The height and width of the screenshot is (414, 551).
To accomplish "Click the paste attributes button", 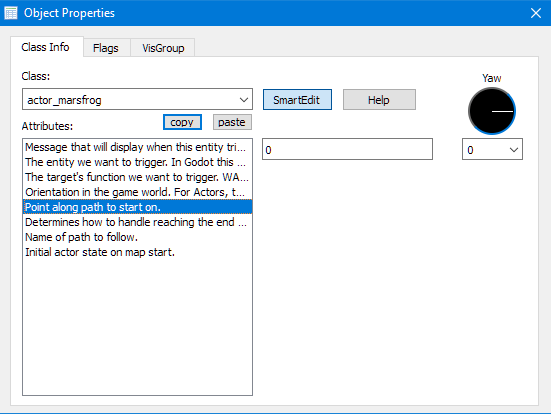I will (x=232, y=122).
